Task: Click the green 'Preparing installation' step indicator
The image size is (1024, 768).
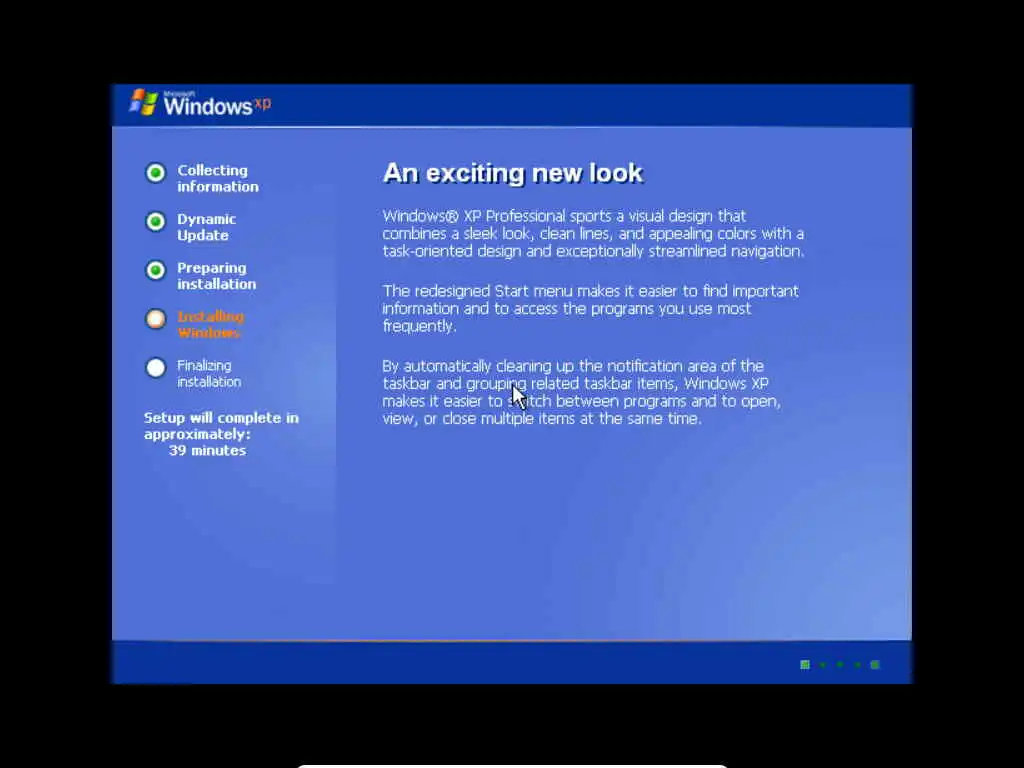Action: [x=155, y=270]
